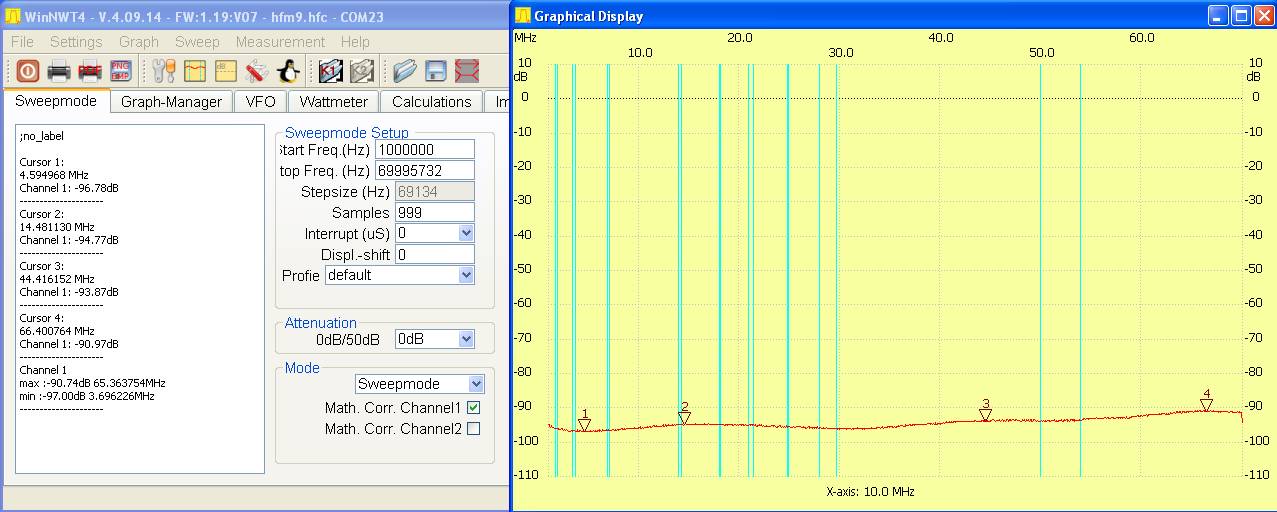Open the Profile dropdown showing default

(x=465, y=275)
